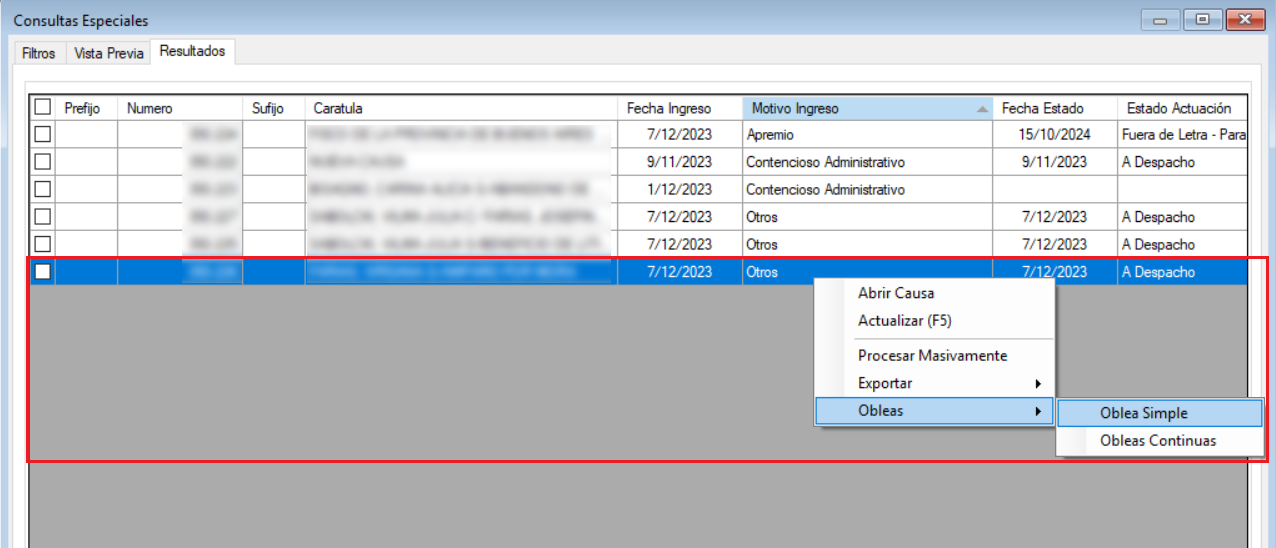Choose Abrir Causa from context menu

pos(896,293)
